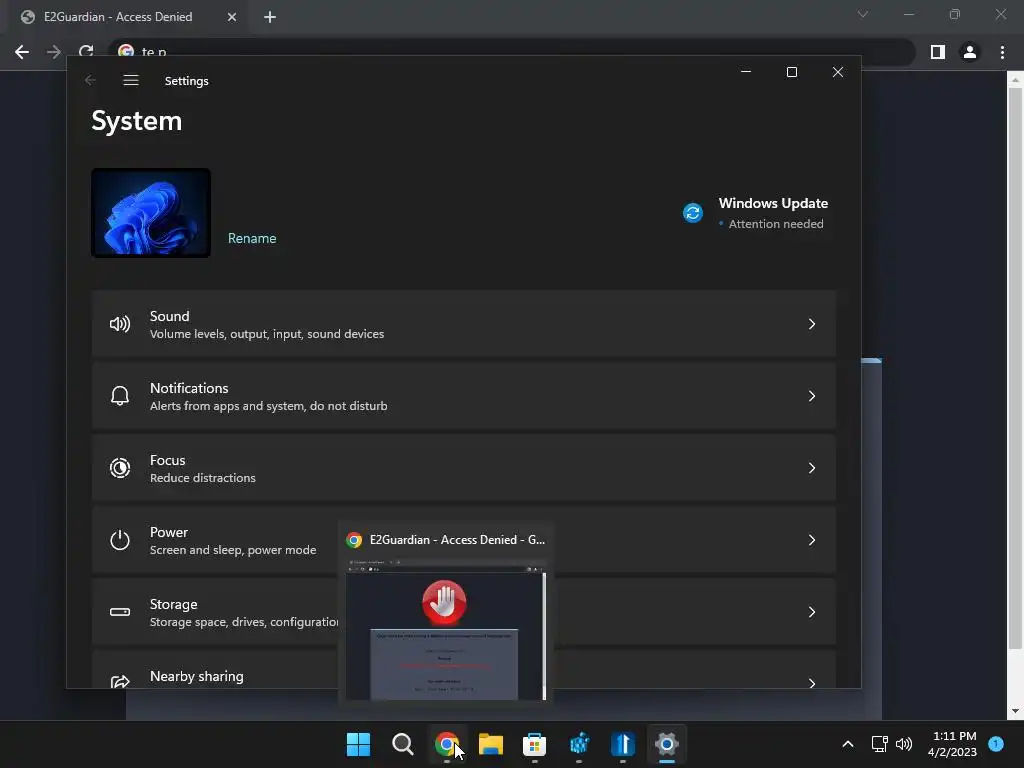Open the Storage settings row
Screen dimensions: 1024x768
[x=464, y=612]
